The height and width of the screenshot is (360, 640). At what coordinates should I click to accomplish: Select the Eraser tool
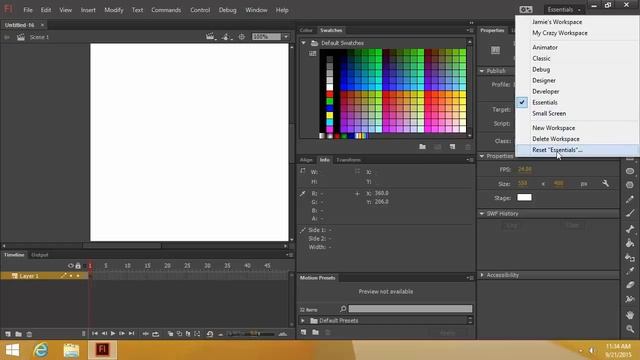(630, 285)
